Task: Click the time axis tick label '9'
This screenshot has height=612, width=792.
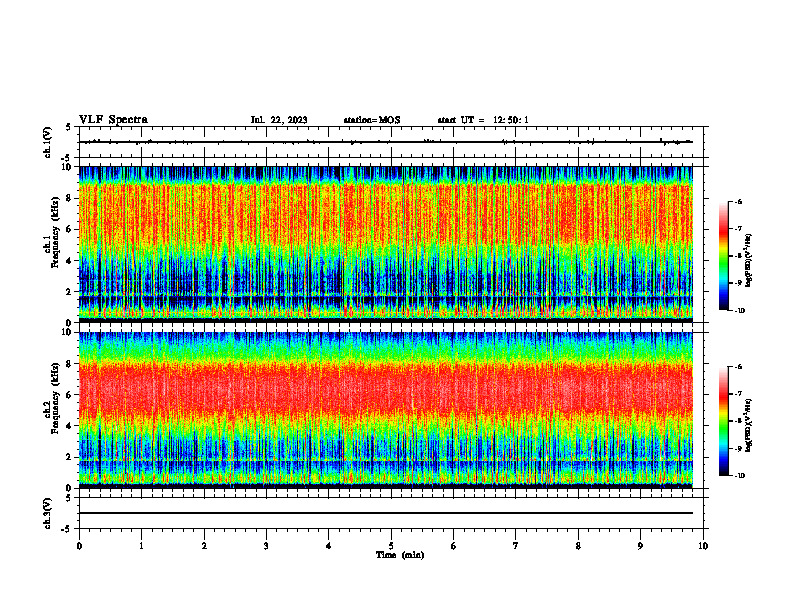Action: (x=640, y=546)
